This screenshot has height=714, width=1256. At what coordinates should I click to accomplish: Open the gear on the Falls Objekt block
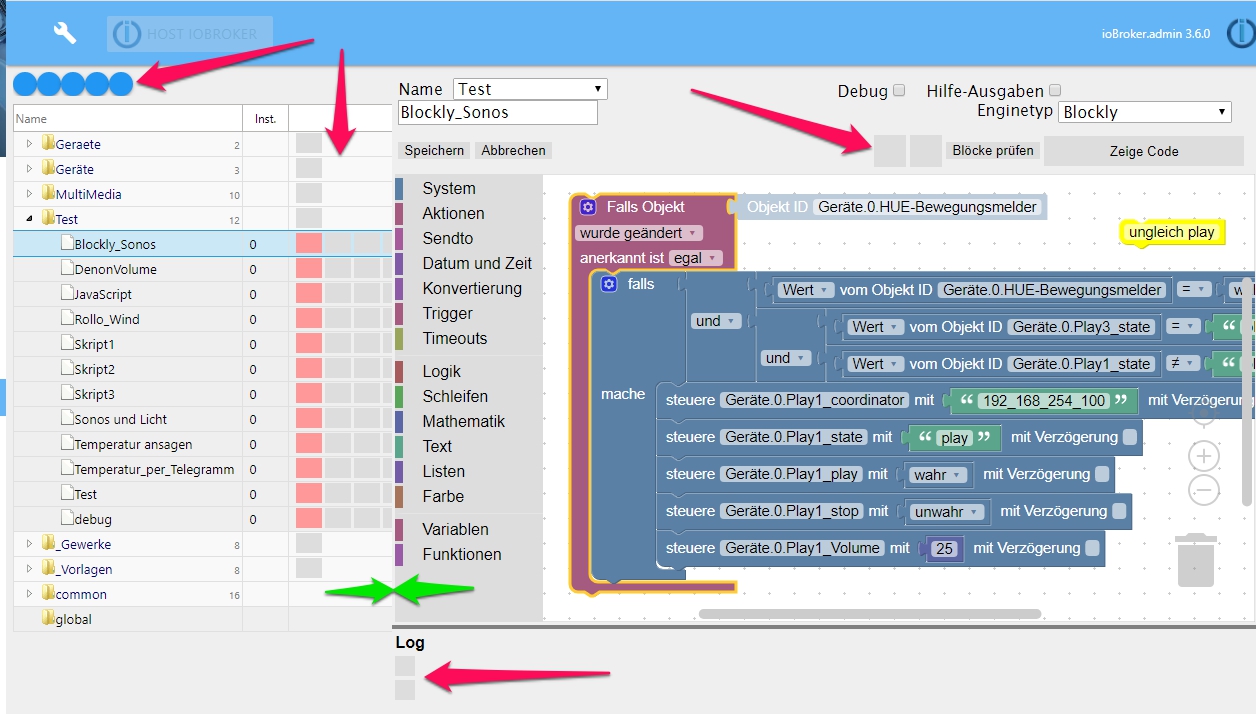pyautogui.click(x=588, y=207)
